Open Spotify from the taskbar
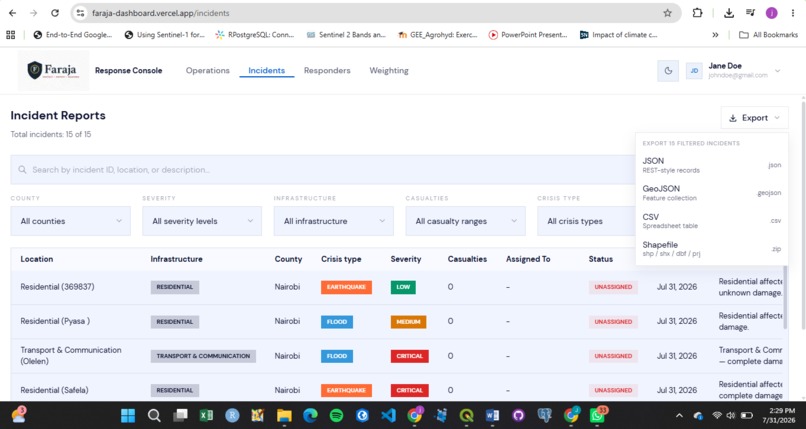Image resolution: width=806 pixels, height=429 pixels. tap(336, 415)
